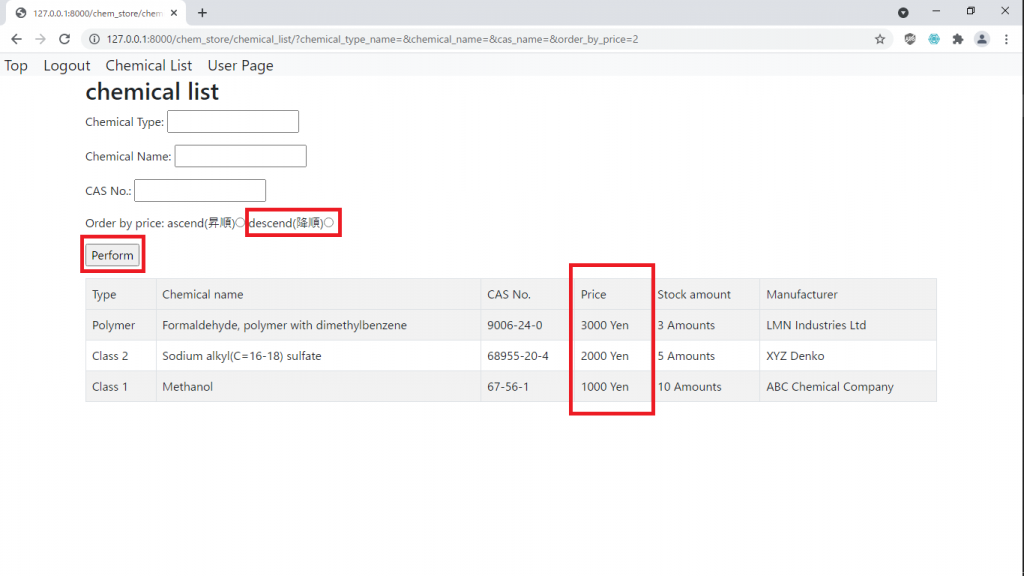Select the descend price order radio button
Image resolution: width=1024 pixels, height=576 pixels.
(329, 223)
